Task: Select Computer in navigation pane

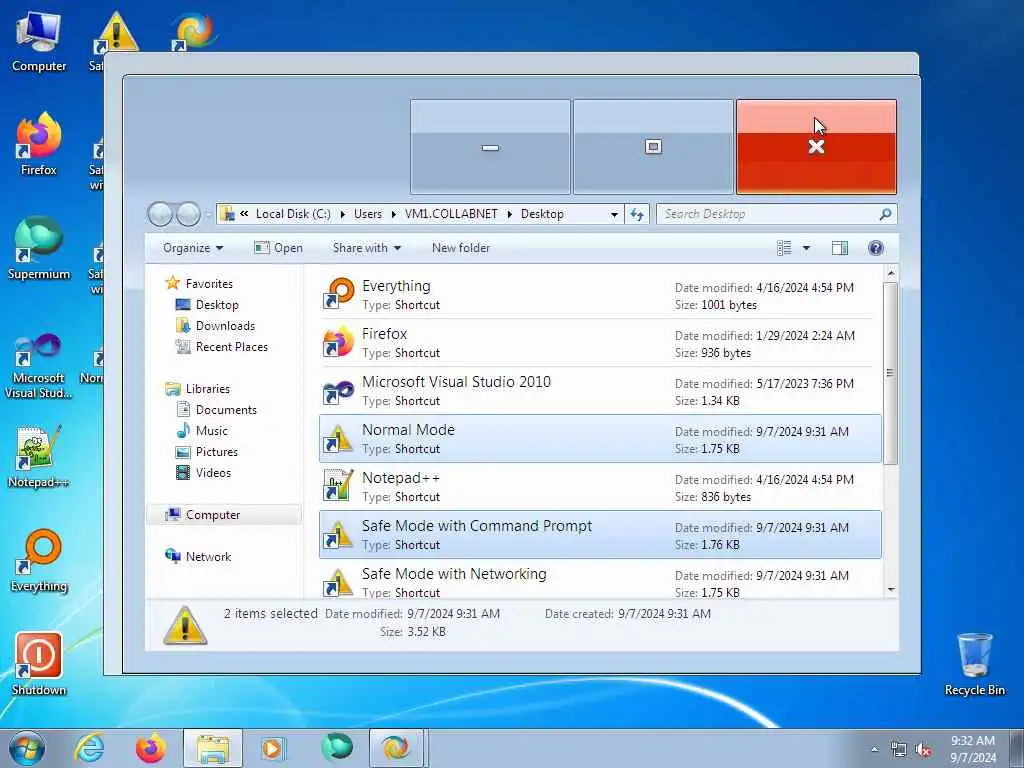Action: [213, 515]
